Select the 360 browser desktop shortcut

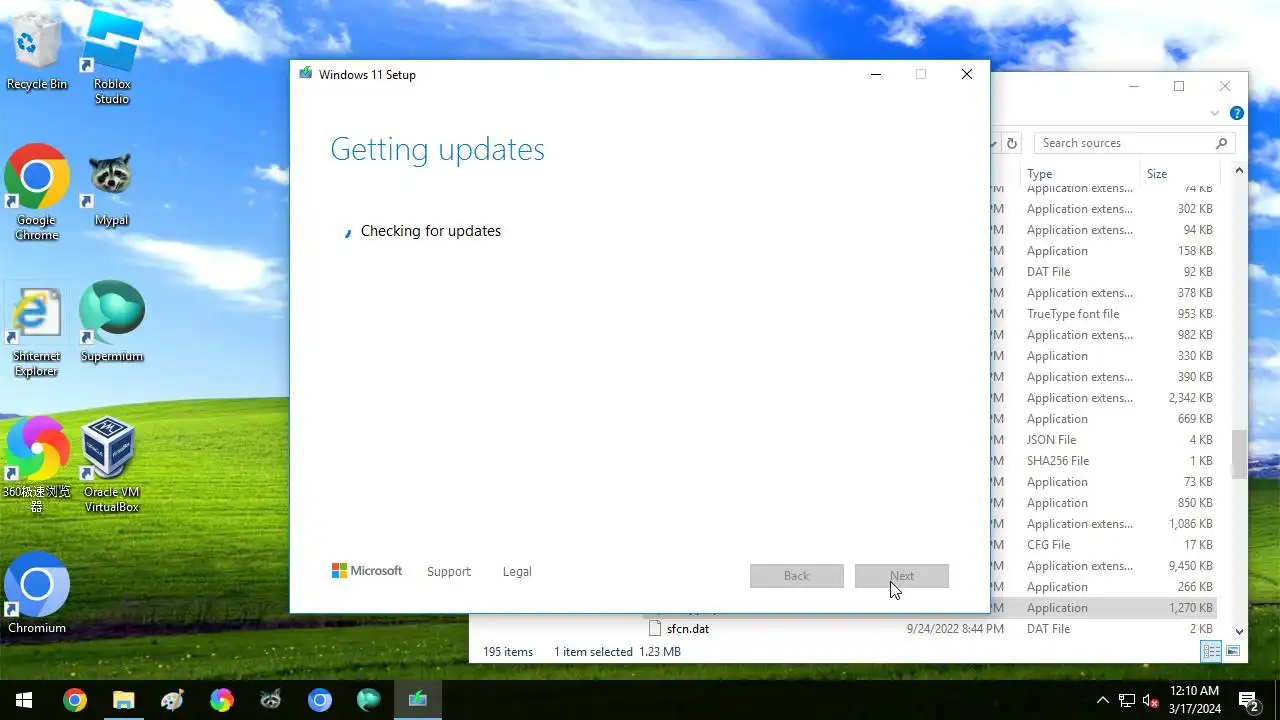point(37,464)
